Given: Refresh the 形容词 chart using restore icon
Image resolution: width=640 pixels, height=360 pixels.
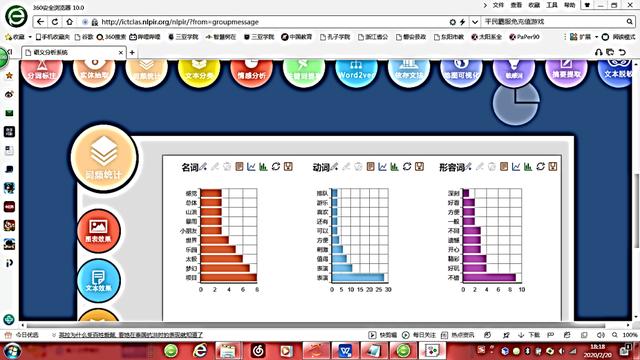Looking at the screenshot, I should 540,167.
